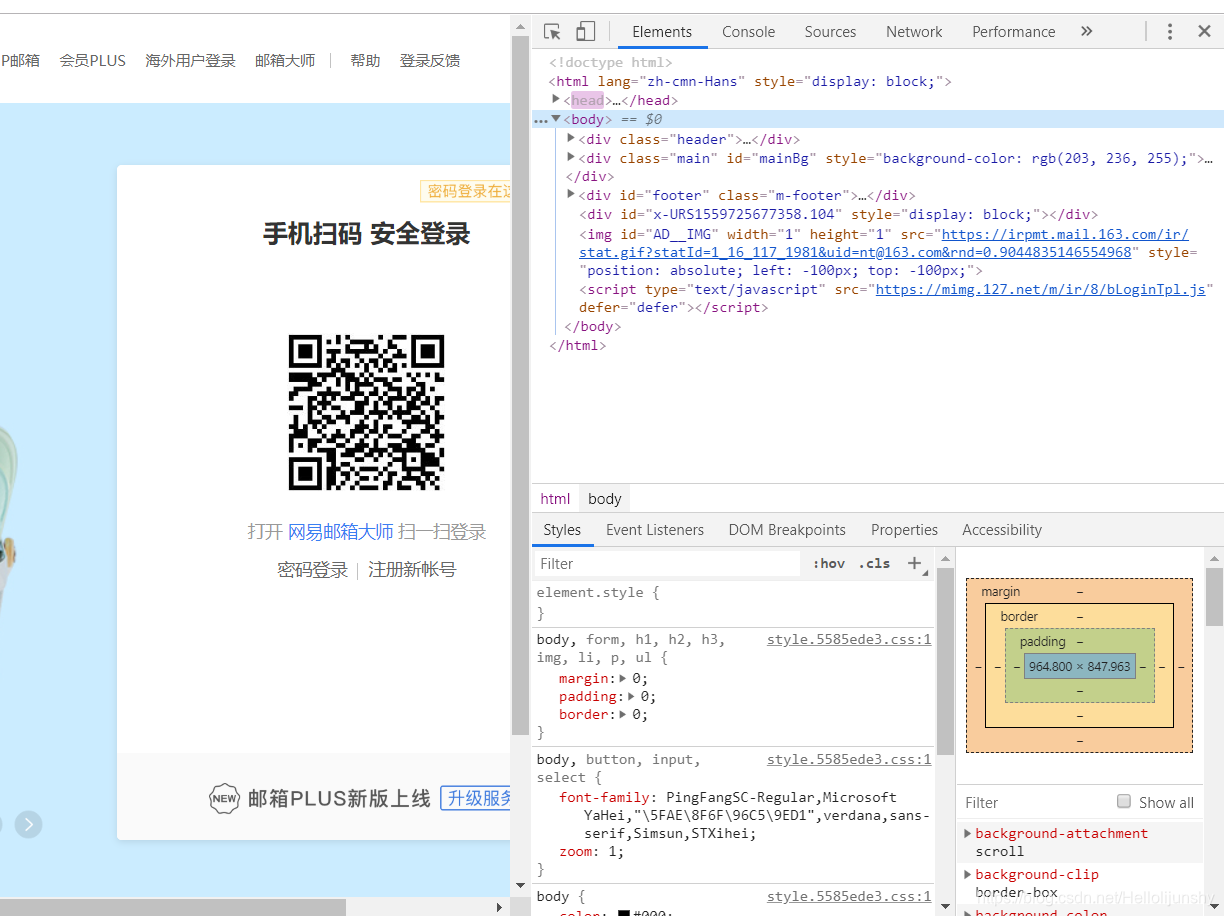Screen dimensions: 1224x916
Task: Expand the div class header node
Action: (x=571, y=138)
